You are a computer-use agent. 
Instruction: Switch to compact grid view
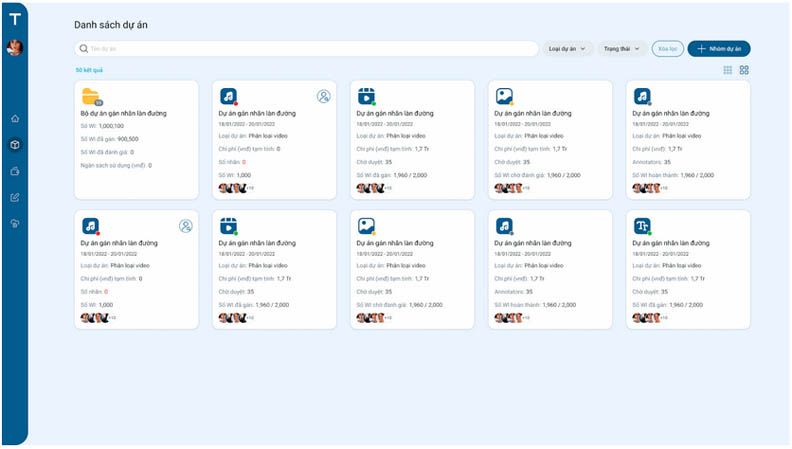[727, 70]
